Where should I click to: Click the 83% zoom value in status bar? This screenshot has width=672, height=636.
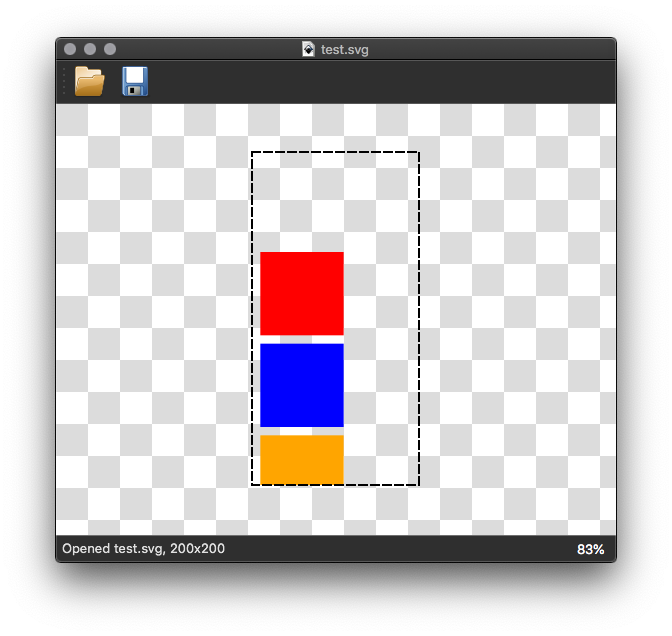coord(590,549)
